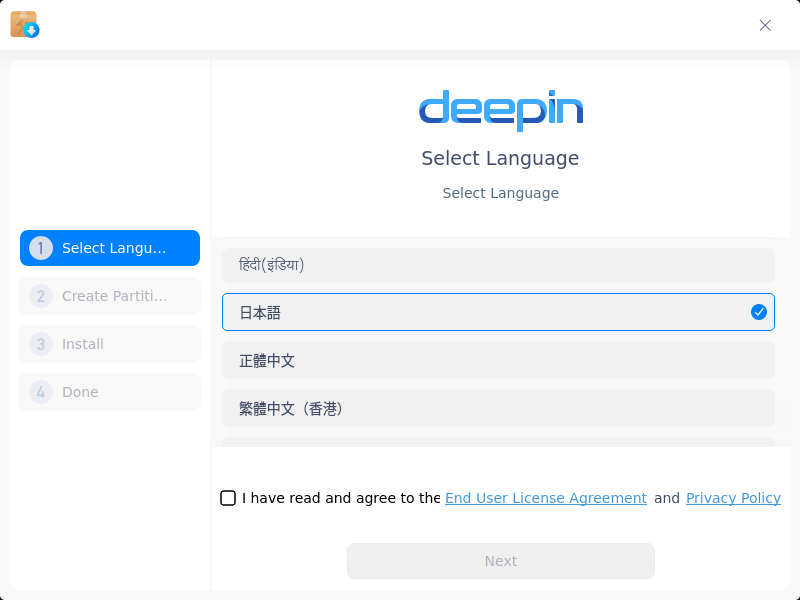800x600 pixels.
Task: Click the large Select Language heading
Action: click(x=500, y=158)
